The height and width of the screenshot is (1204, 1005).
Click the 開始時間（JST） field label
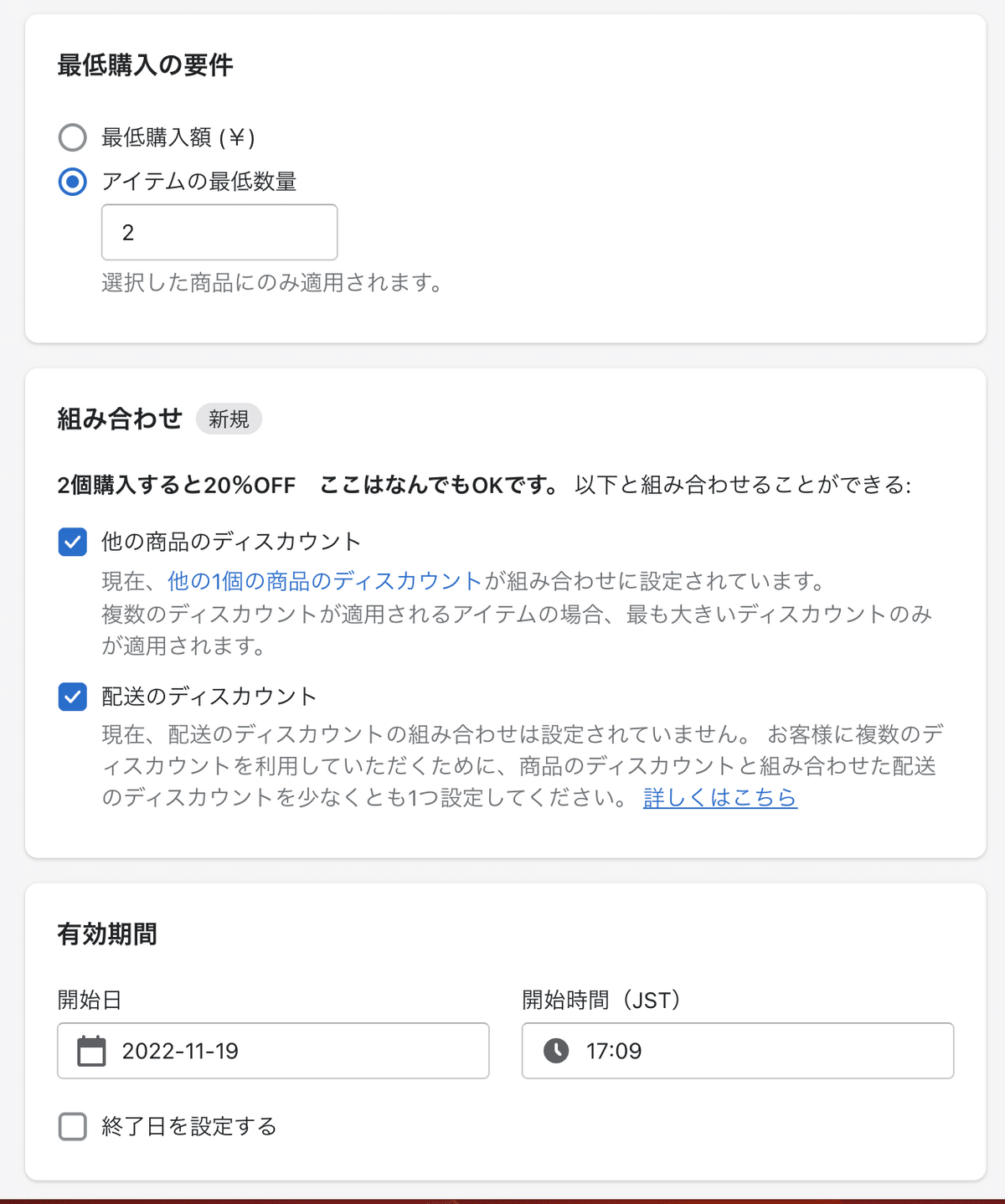point(601,1000)
